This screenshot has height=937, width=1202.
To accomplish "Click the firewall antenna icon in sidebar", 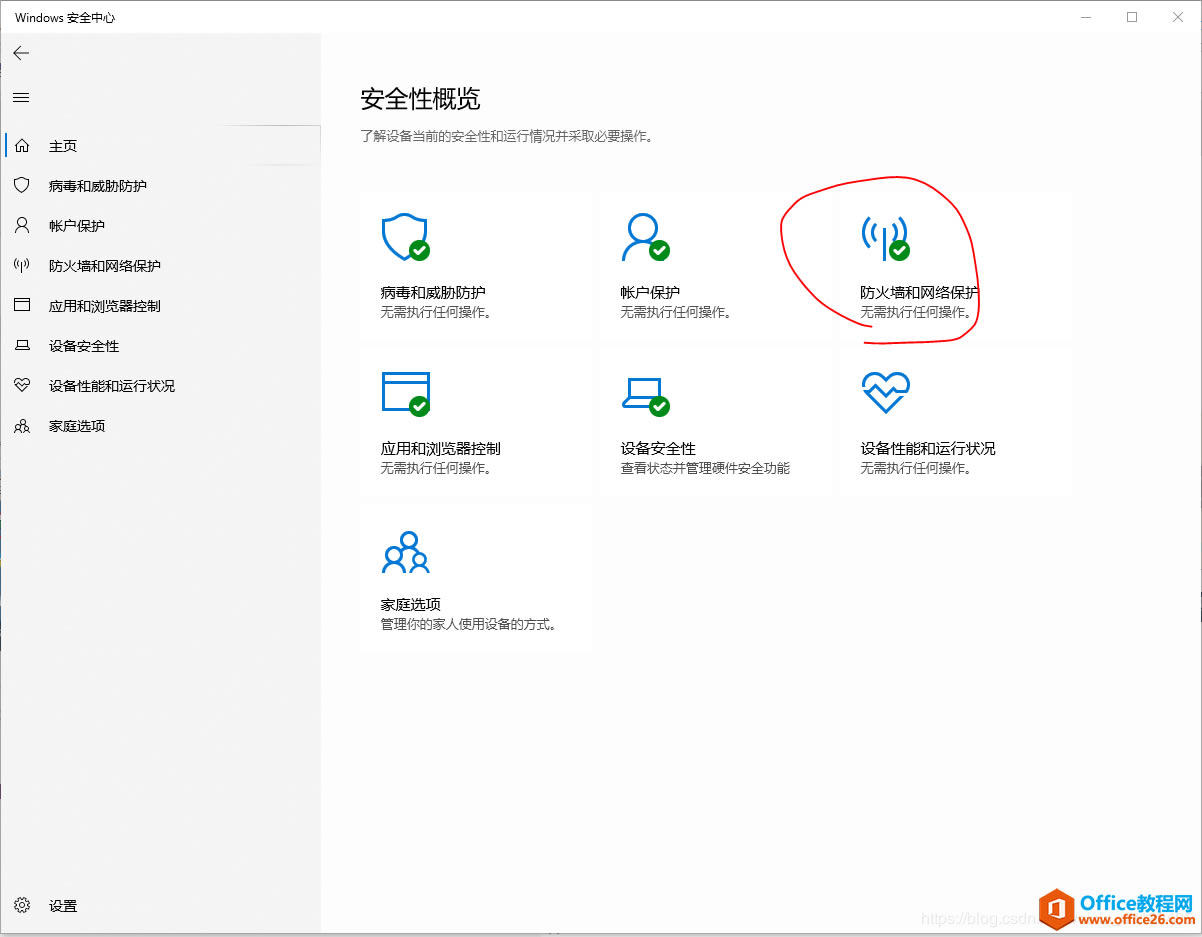I will point(22,266).
